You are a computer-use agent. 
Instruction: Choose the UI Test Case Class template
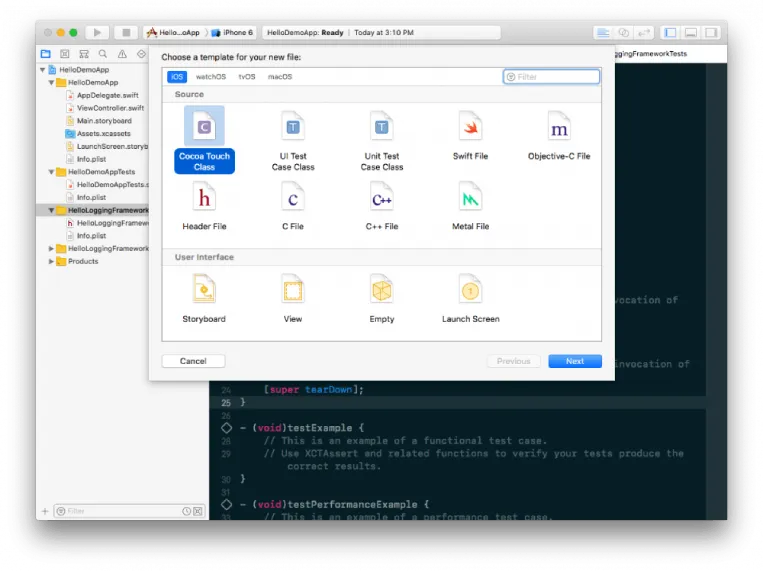coord(293,141)
